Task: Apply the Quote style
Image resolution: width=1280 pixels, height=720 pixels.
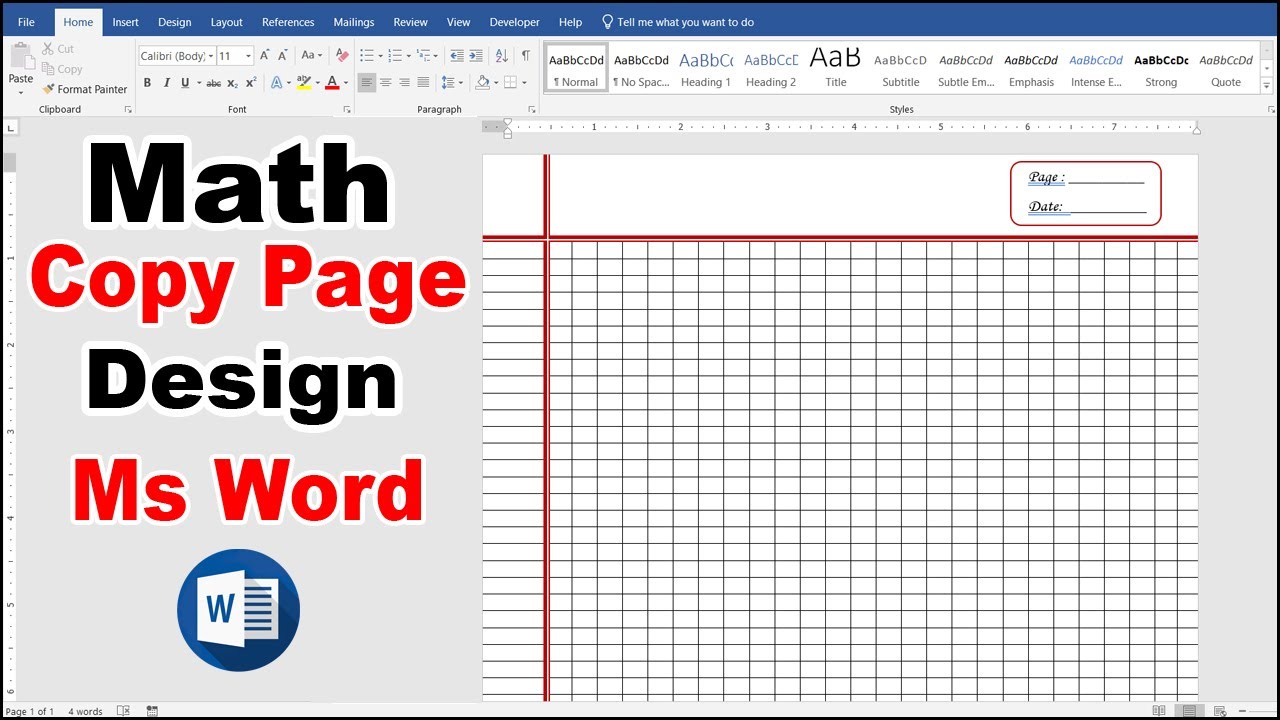Action: (1226, 70)
